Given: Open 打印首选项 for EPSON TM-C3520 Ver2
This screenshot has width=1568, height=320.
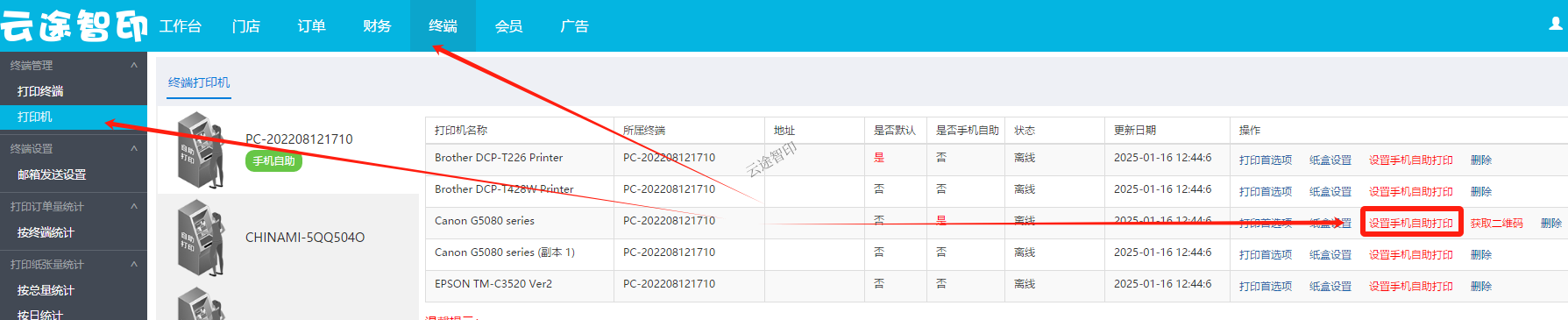Looking at the screenshot, I should click(x=1266, y=287).
